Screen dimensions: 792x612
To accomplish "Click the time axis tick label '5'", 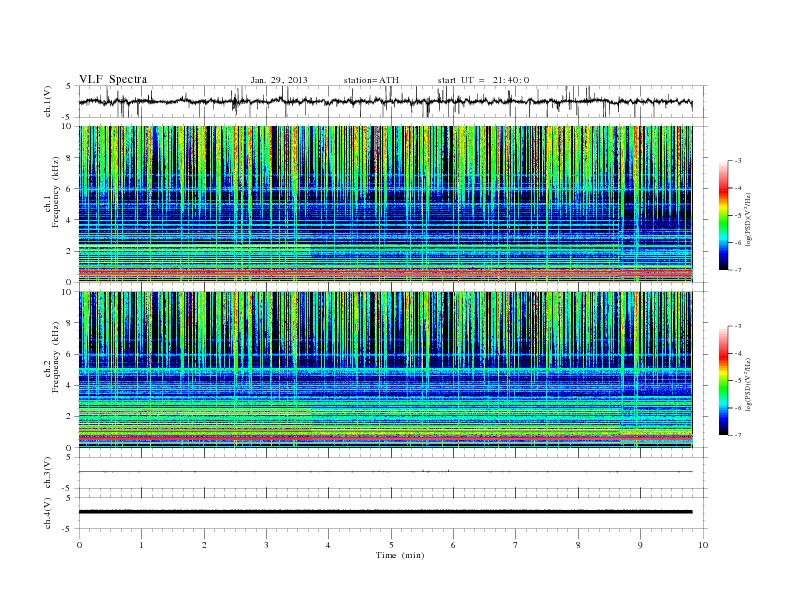I will click(x=391, y=545).
